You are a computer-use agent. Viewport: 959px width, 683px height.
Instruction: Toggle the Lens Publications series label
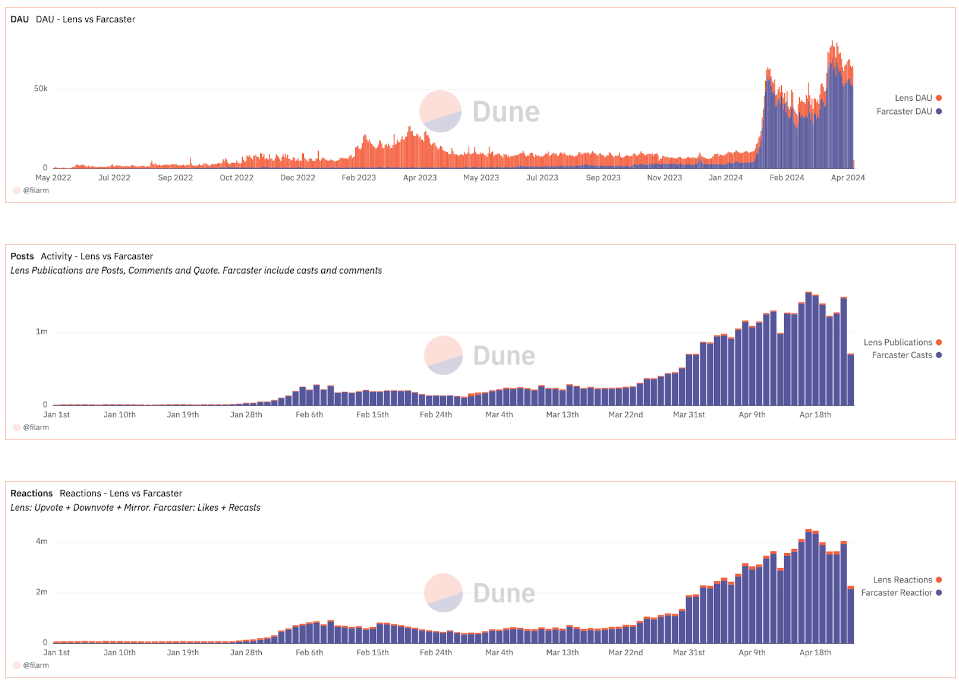tap(898, 342)
